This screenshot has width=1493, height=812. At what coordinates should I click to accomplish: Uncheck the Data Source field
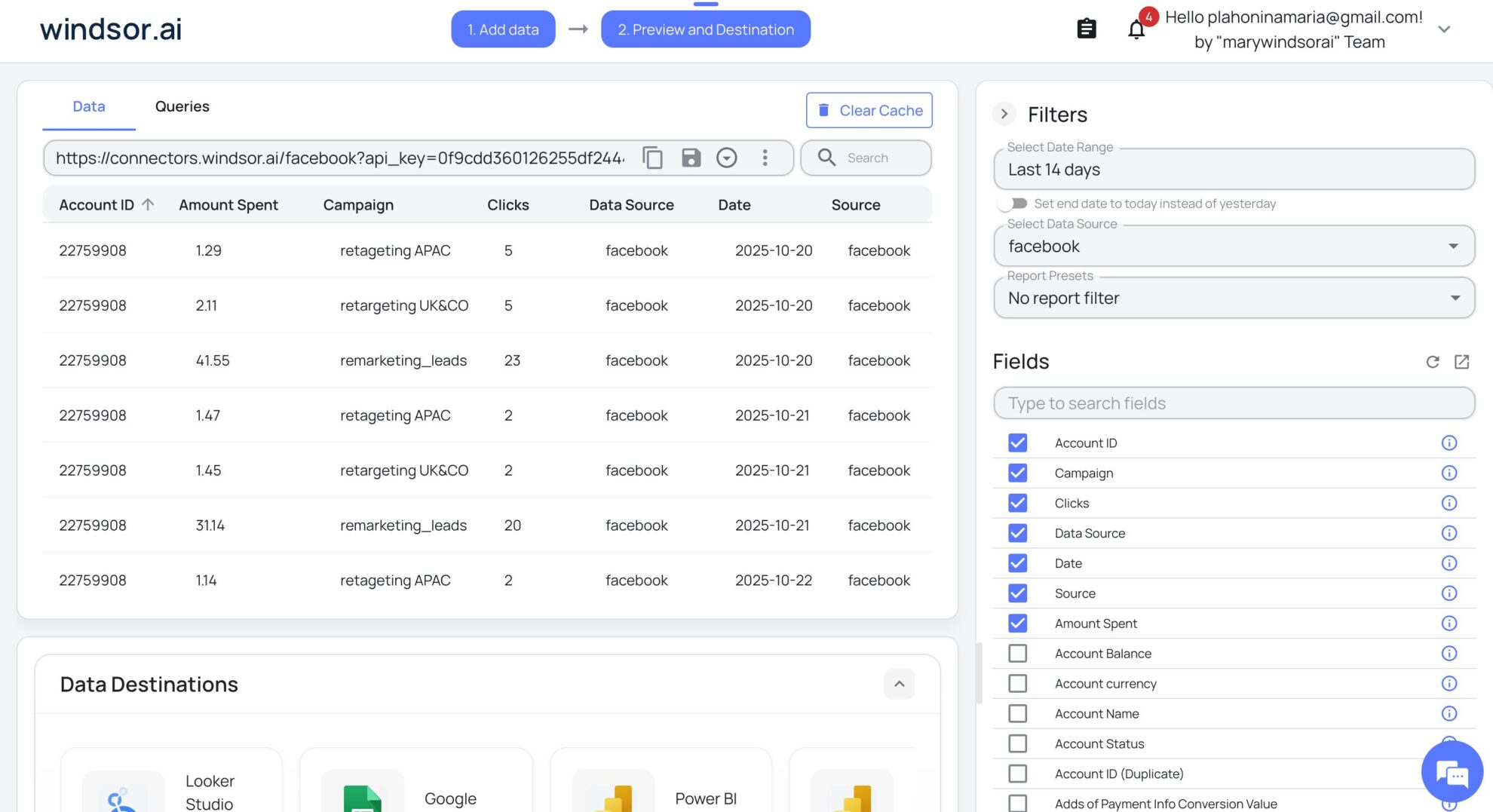pyautogui.click(x=1017, y=533)
